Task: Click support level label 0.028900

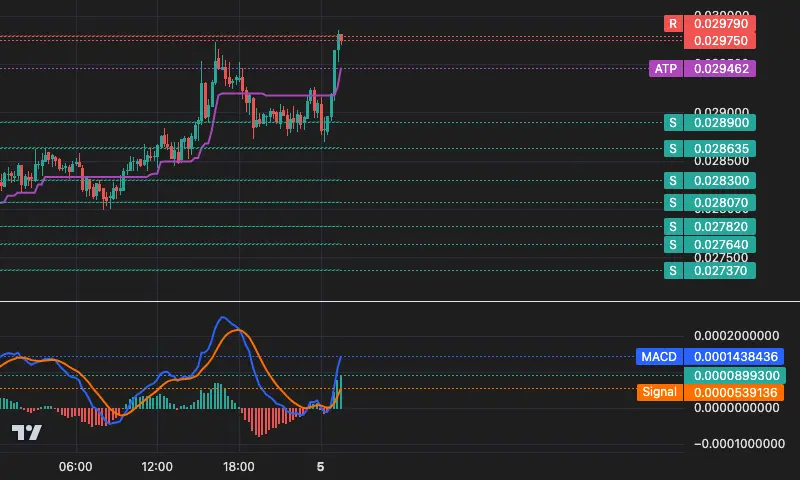Action: pos(719,122)
